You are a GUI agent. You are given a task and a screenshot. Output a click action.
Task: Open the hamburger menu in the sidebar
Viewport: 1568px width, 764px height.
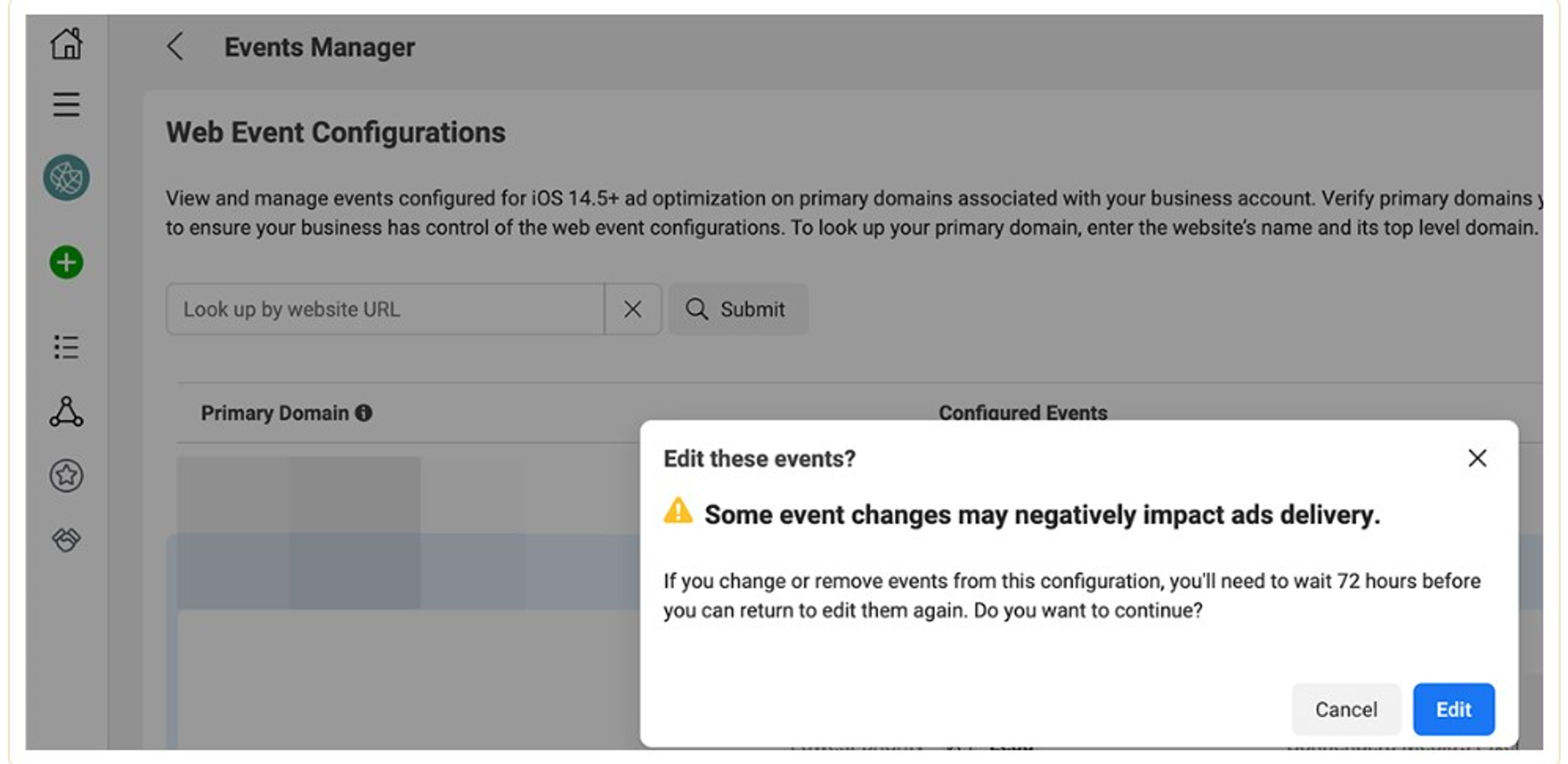coord(66,104)
